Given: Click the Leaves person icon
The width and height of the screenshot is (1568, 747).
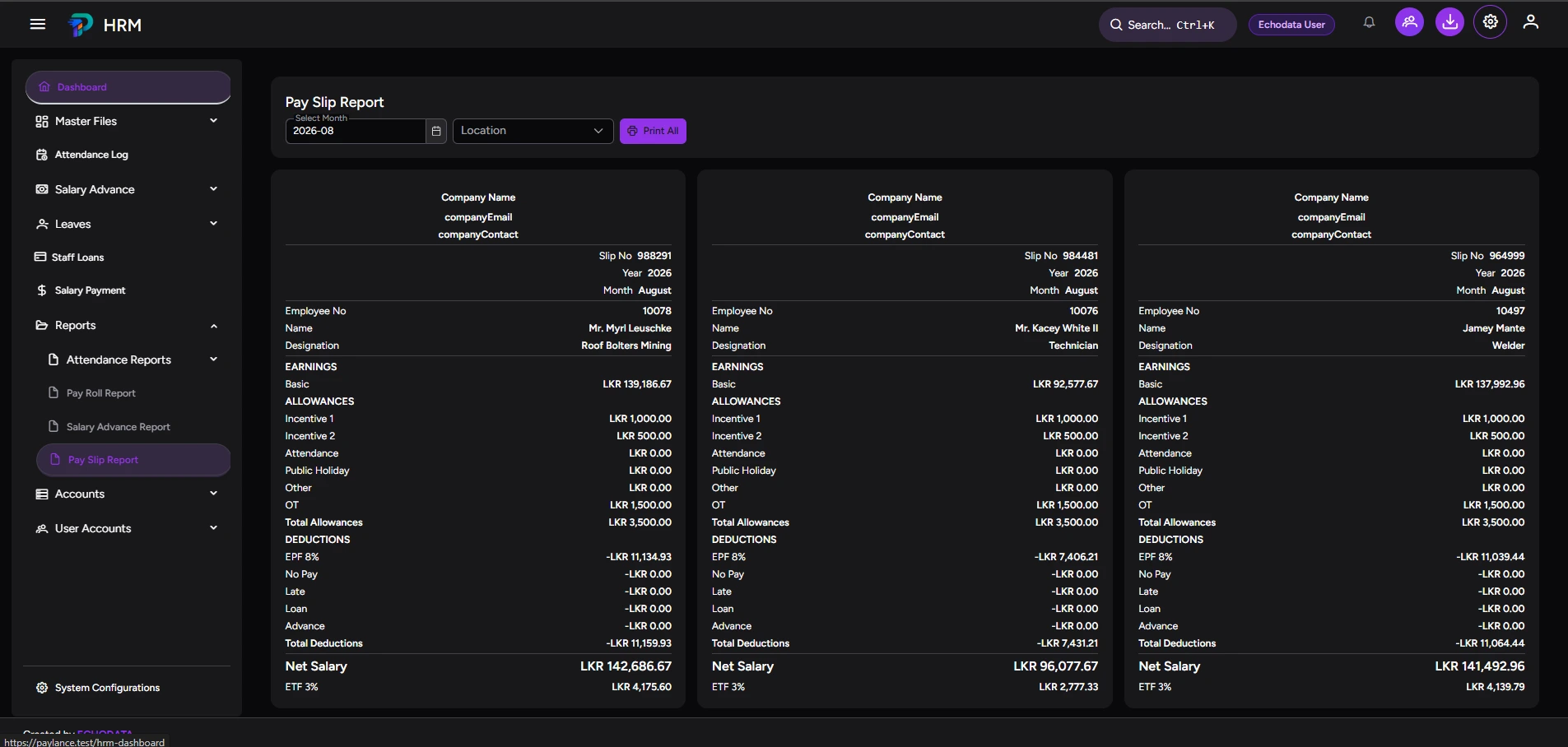Looking at the screenshot, I should [42, 224].
